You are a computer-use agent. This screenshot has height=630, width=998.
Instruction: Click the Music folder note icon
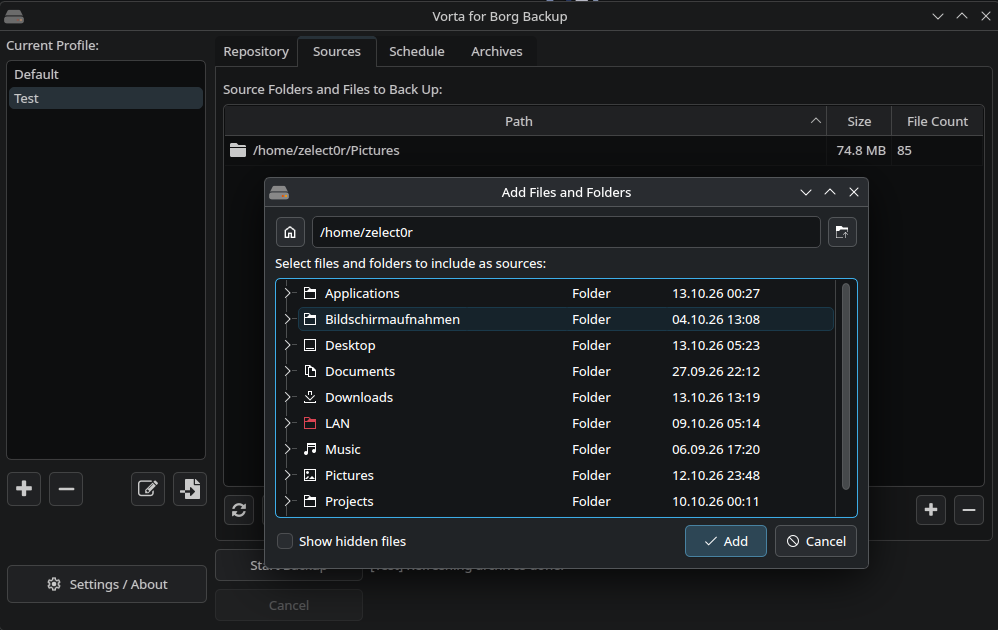[310, 450]
